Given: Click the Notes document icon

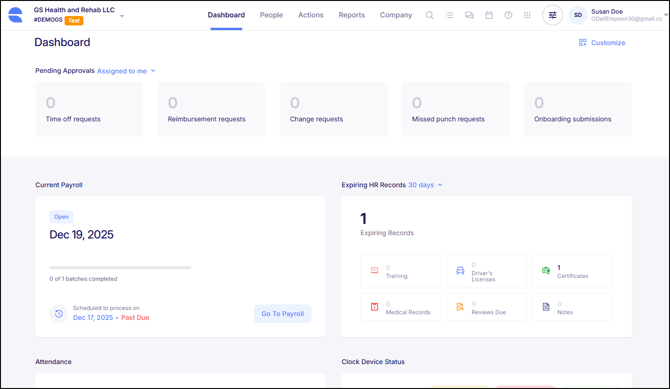Looking at the screenshot, I should pos(546,307).
